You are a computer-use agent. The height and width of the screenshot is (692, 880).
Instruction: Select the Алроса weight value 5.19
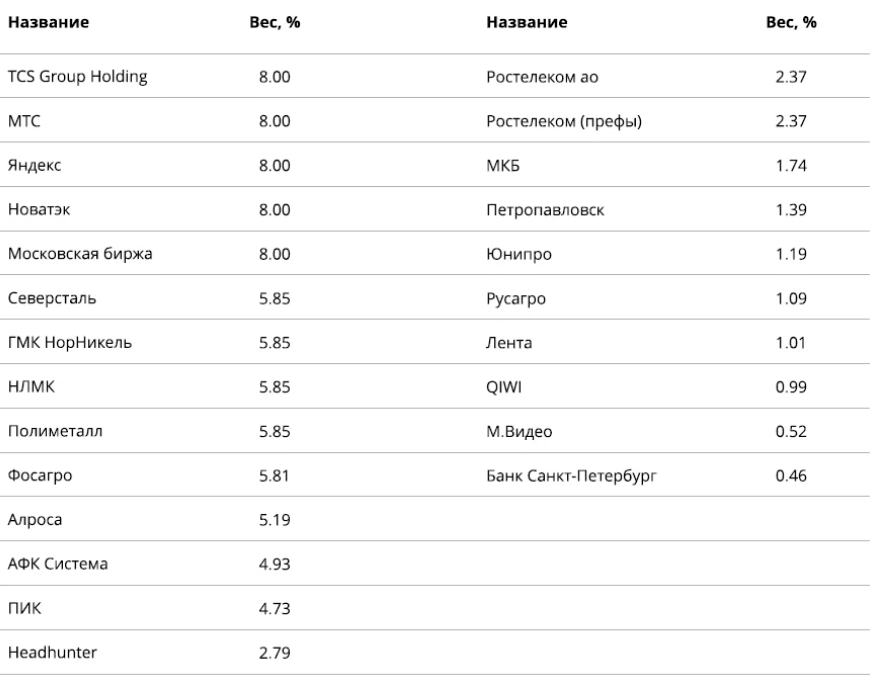[274, 520]
